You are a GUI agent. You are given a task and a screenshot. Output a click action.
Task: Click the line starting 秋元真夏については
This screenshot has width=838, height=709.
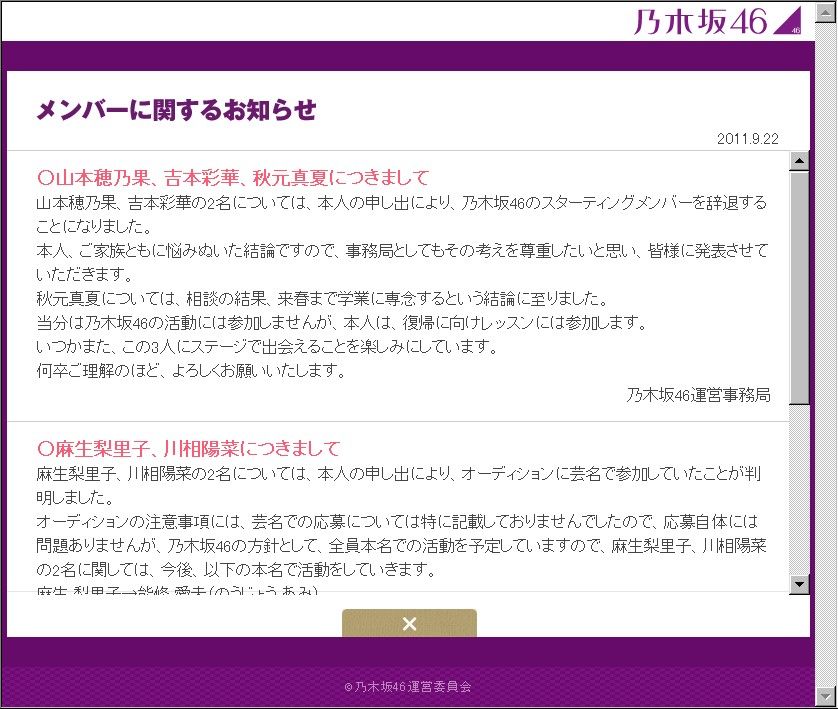click(322, 298)
